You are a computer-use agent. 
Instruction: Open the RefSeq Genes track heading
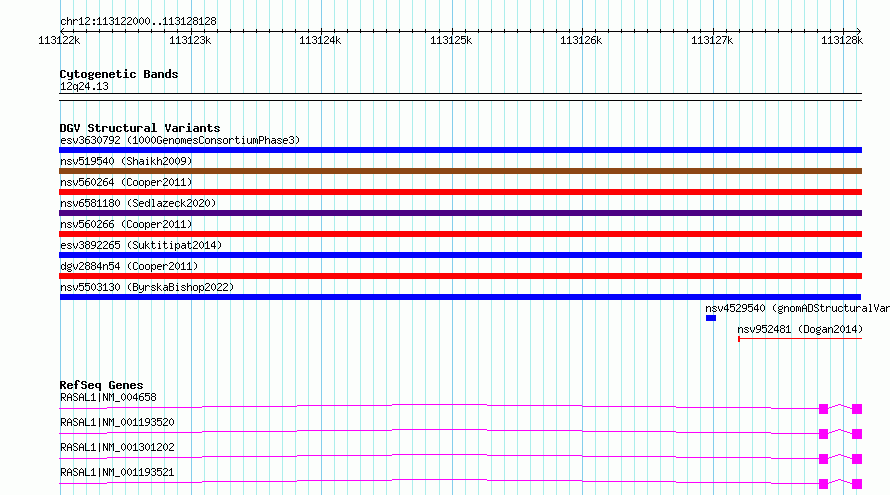101,385
